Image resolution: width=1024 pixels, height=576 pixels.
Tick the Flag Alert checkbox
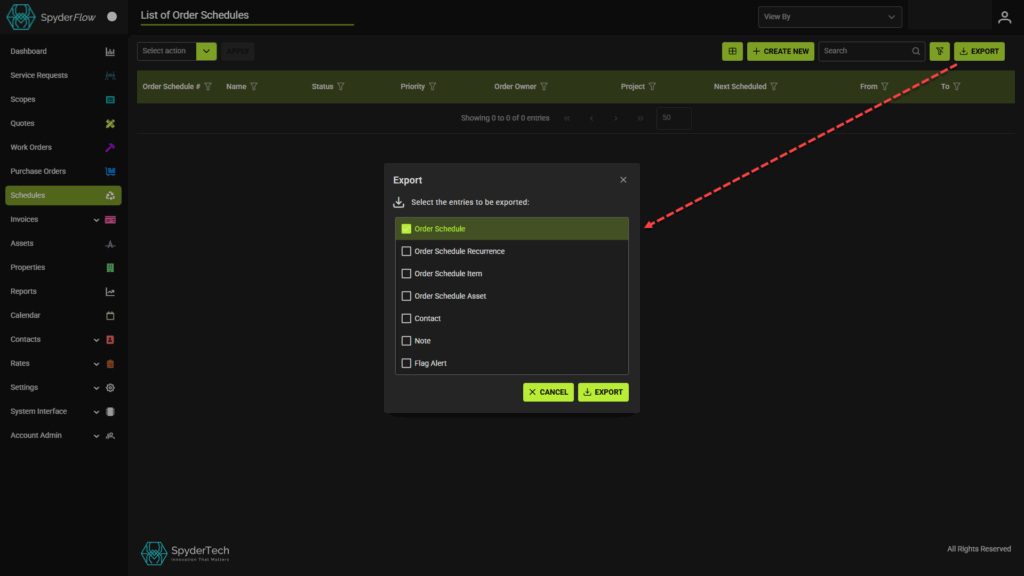click(406, 363)
